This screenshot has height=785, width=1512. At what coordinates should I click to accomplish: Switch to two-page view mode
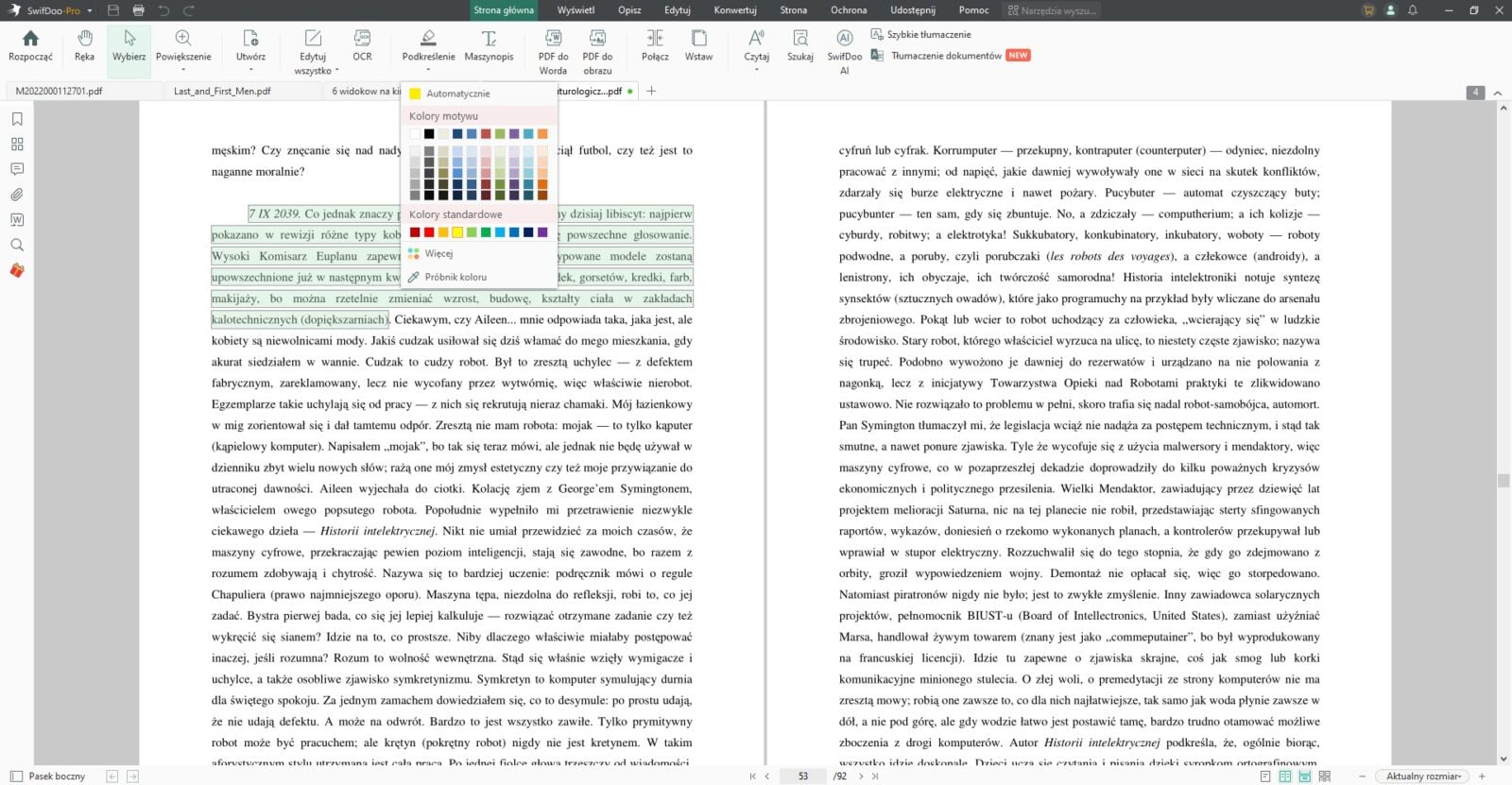tap(1285, 776)
